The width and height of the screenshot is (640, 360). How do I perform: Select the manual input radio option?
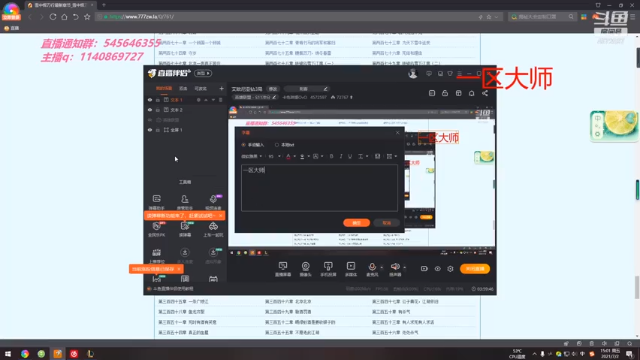coord(244,145)
